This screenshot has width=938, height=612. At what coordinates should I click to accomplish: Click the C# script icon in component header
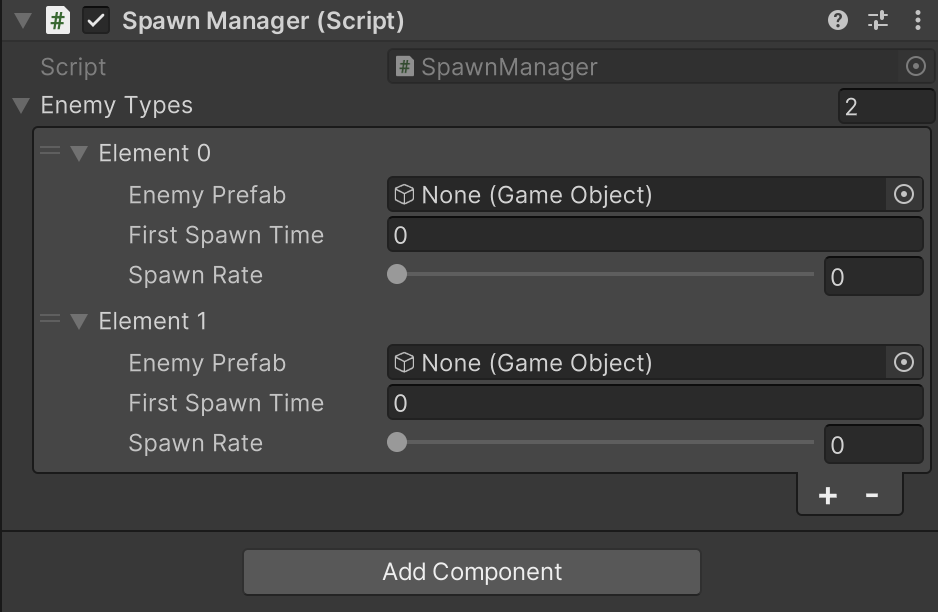pos(57,20)
